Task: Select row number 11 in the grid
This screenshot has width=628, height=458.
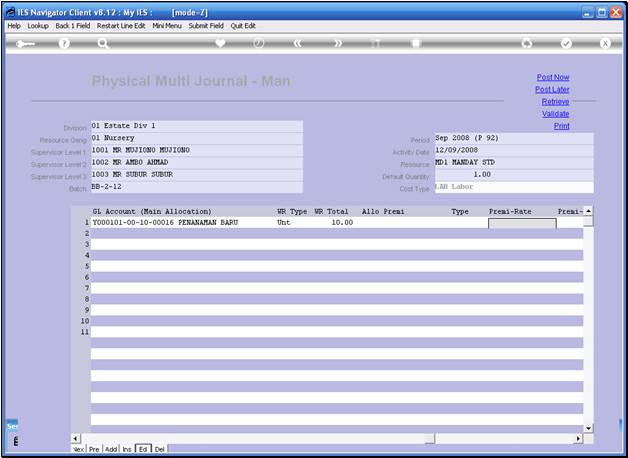Action: [x=85, y=332]
